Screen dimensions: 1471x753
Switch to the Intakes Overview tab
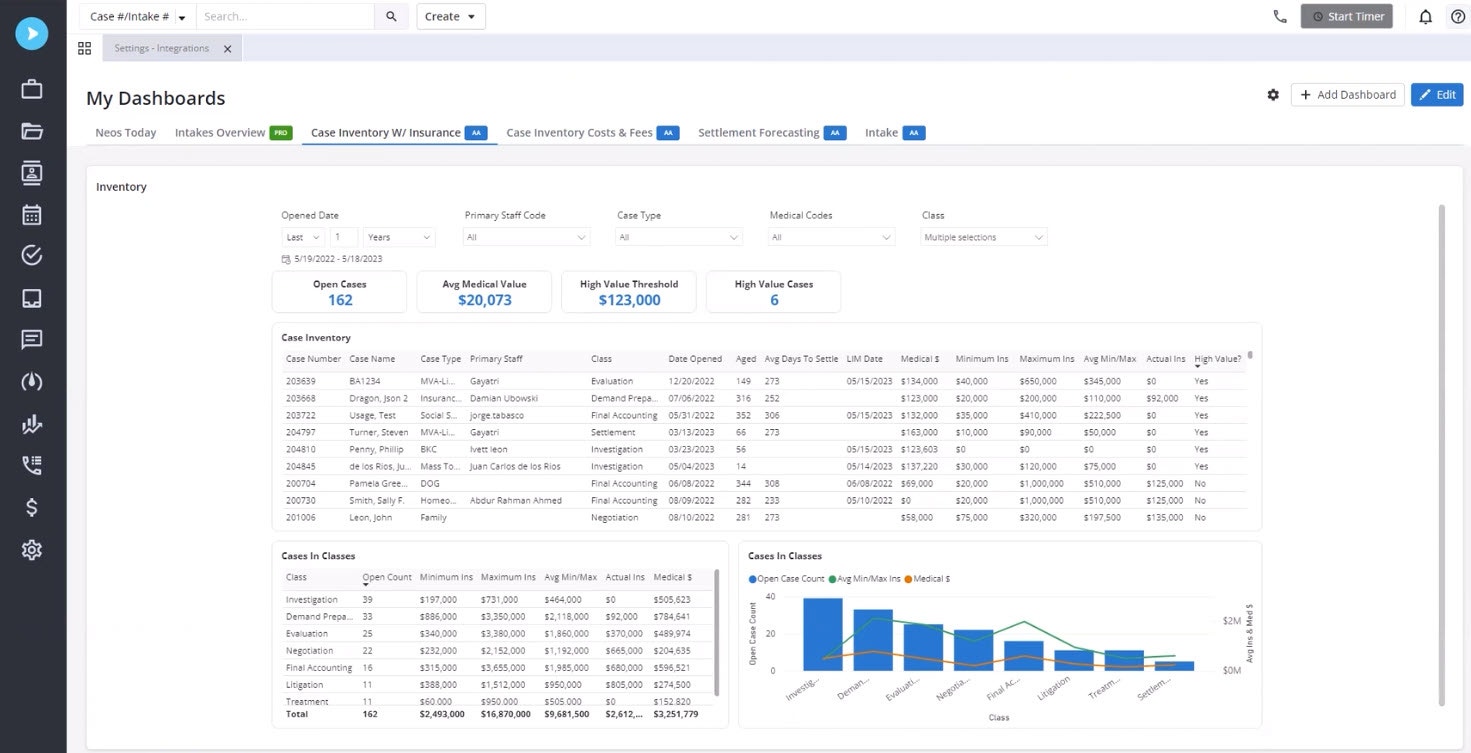(220, 133)
